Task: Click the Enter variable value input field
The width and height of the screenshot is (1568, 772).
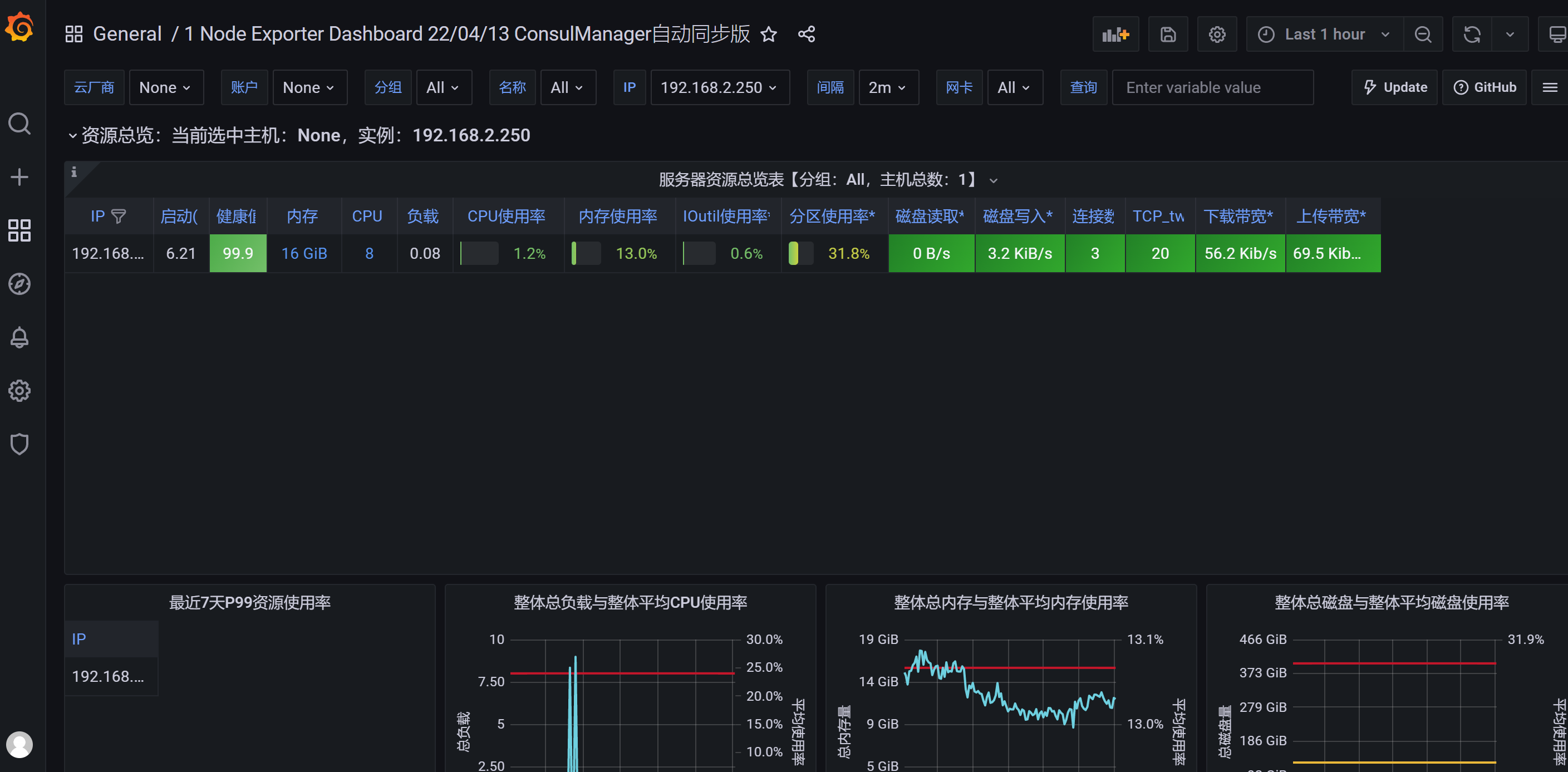Action: coord(1212,88)
